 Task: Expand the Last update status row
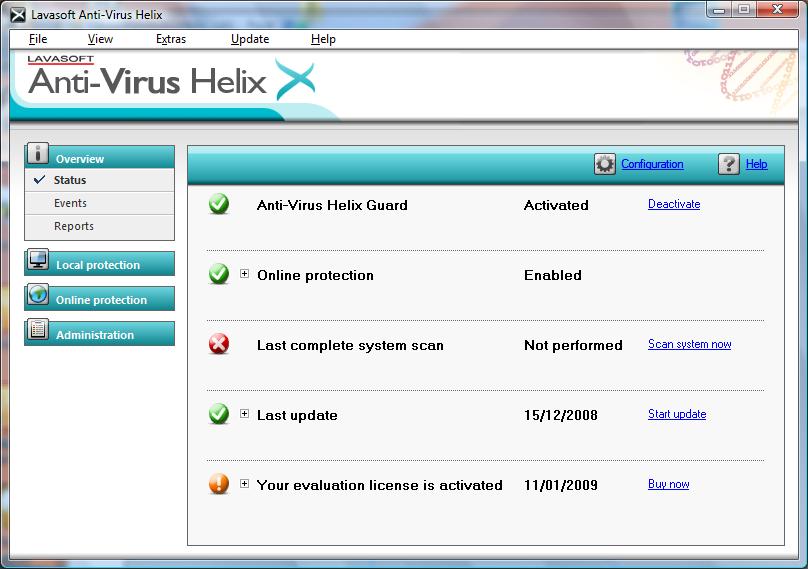[245, 414]
